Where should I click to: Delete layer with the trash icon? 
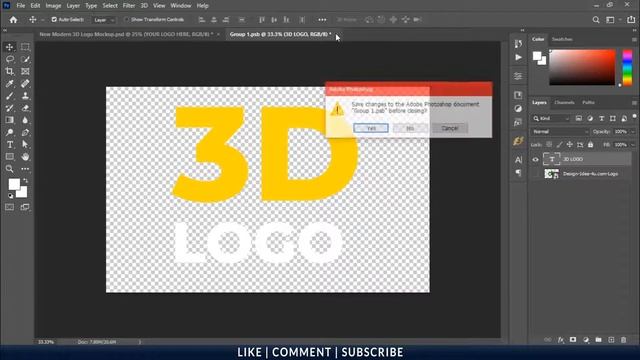pyautogui.click(x=623, y=340)
